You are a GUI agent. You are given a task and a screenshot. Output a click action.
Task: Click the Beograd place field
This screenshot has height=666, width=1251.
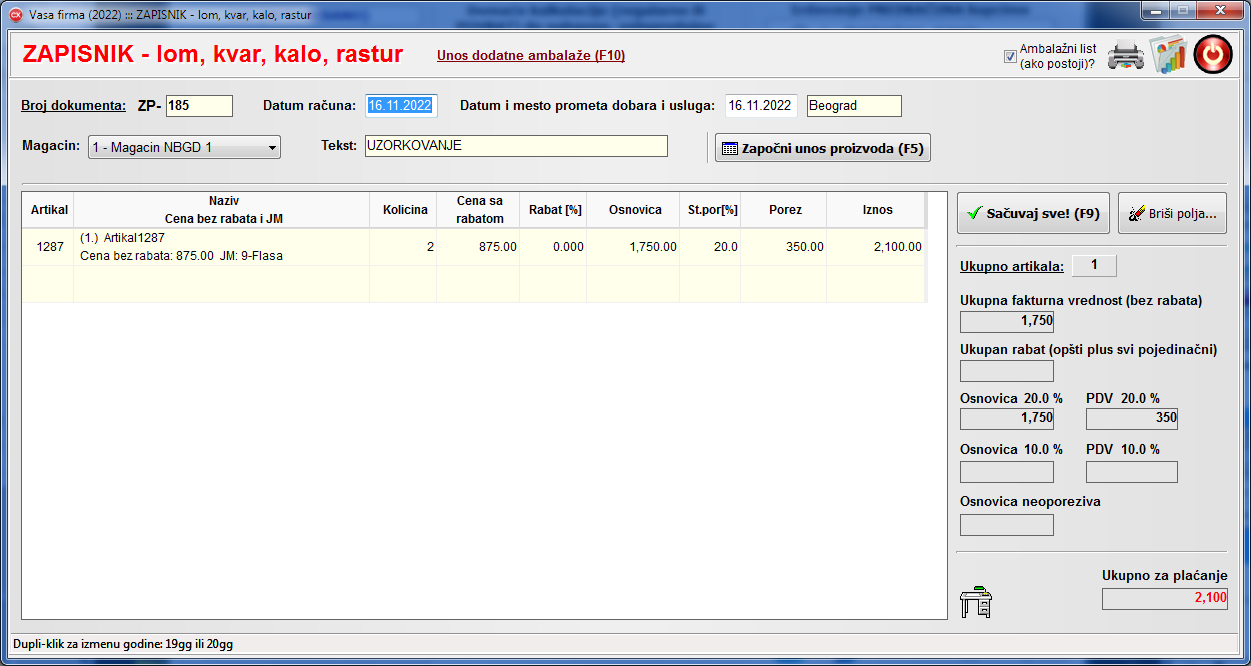click(x=854, y=106)
